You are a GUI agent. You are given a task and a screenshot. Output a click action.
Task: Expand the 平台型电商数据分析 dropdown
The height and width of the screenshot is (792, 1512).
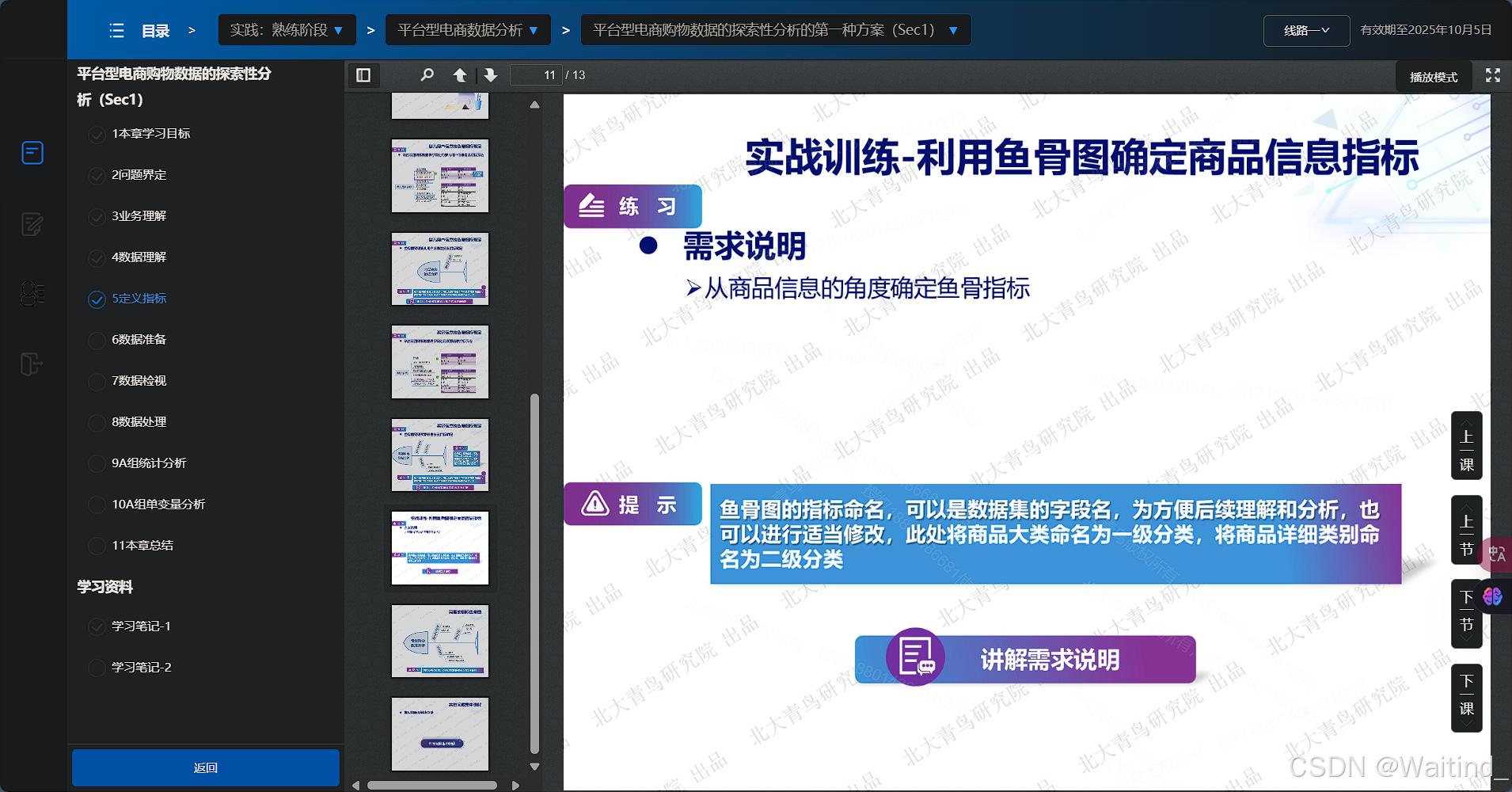point(468,30)
